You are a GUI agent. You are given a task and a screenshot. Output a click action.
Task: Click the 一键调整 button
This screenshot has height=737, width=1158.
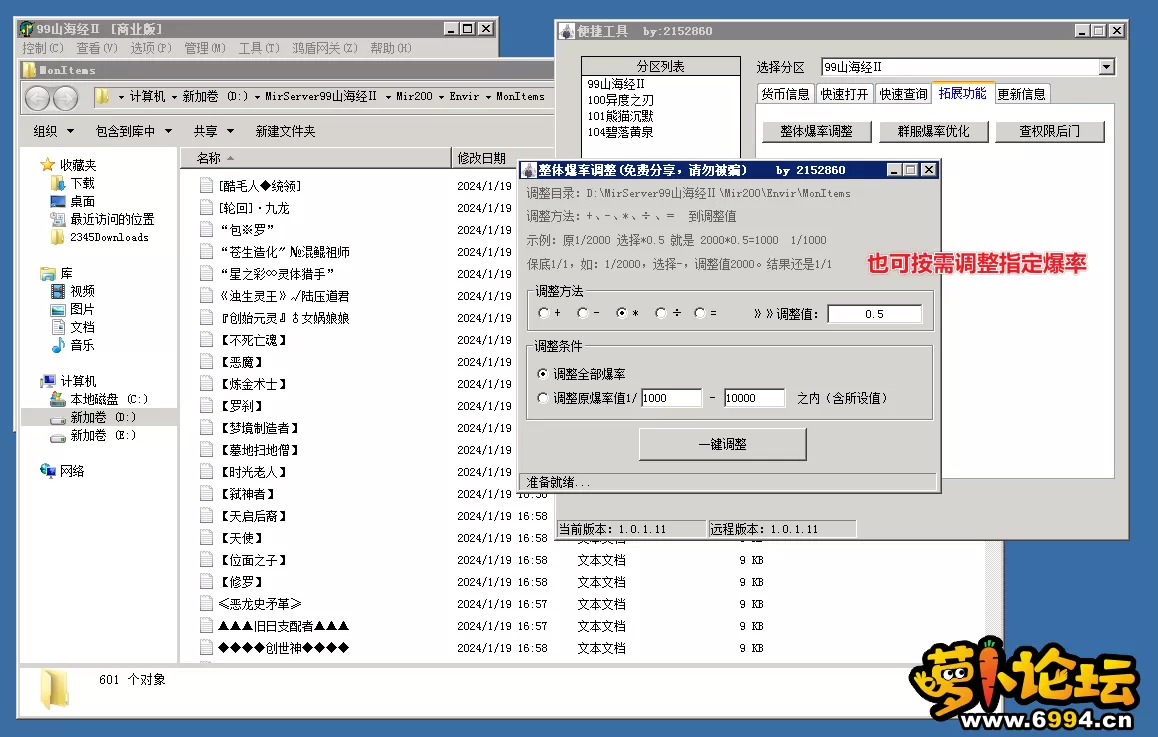[722, 444]
